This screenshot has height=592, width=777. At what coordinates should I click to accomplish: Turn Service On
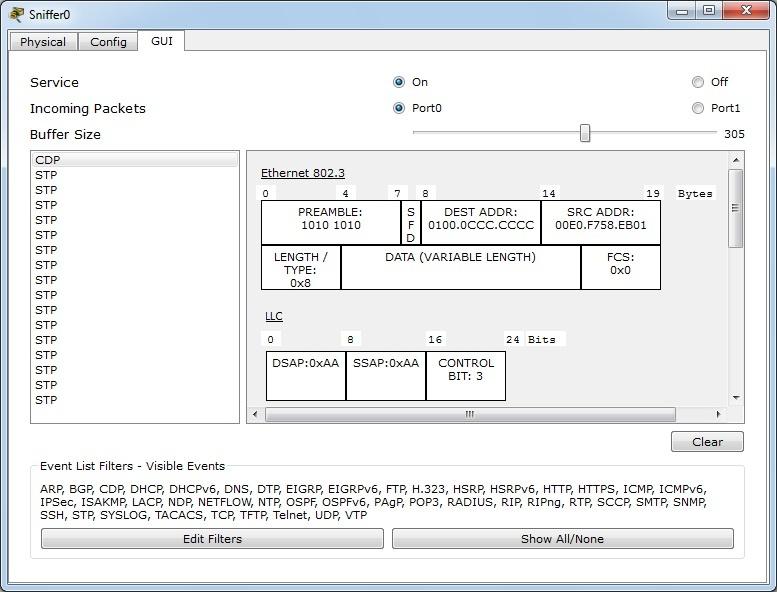coord(399,82)
